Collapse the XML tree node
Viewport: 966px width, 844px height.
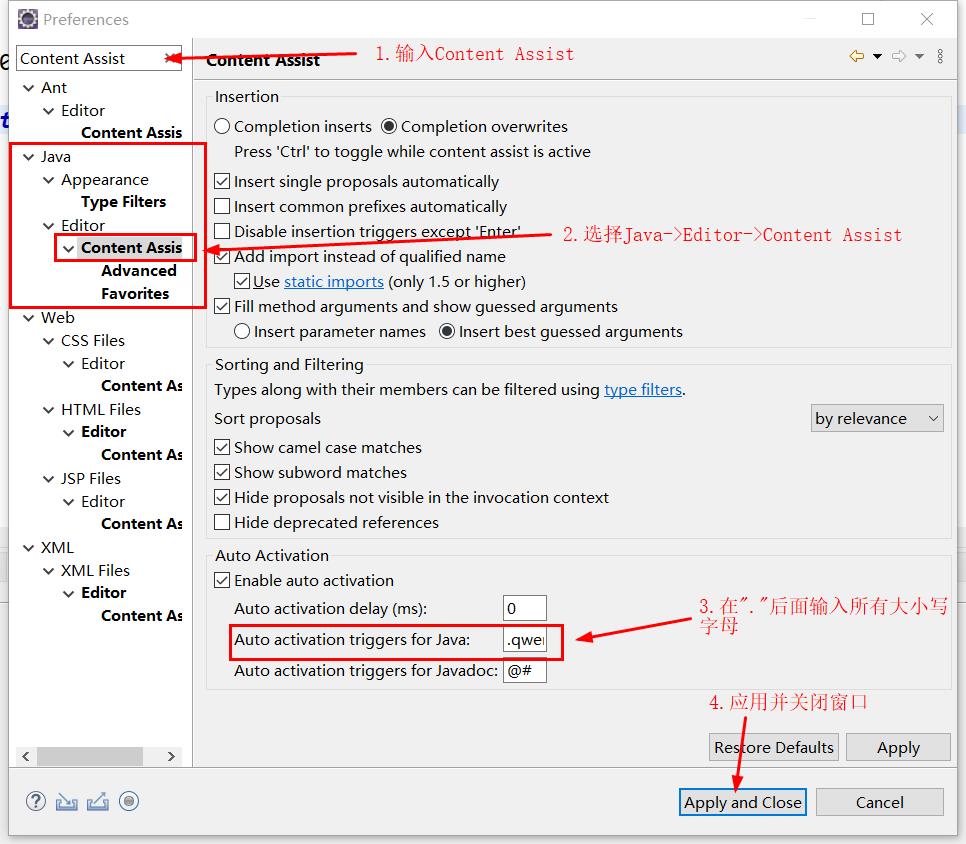tap(28, 548)
